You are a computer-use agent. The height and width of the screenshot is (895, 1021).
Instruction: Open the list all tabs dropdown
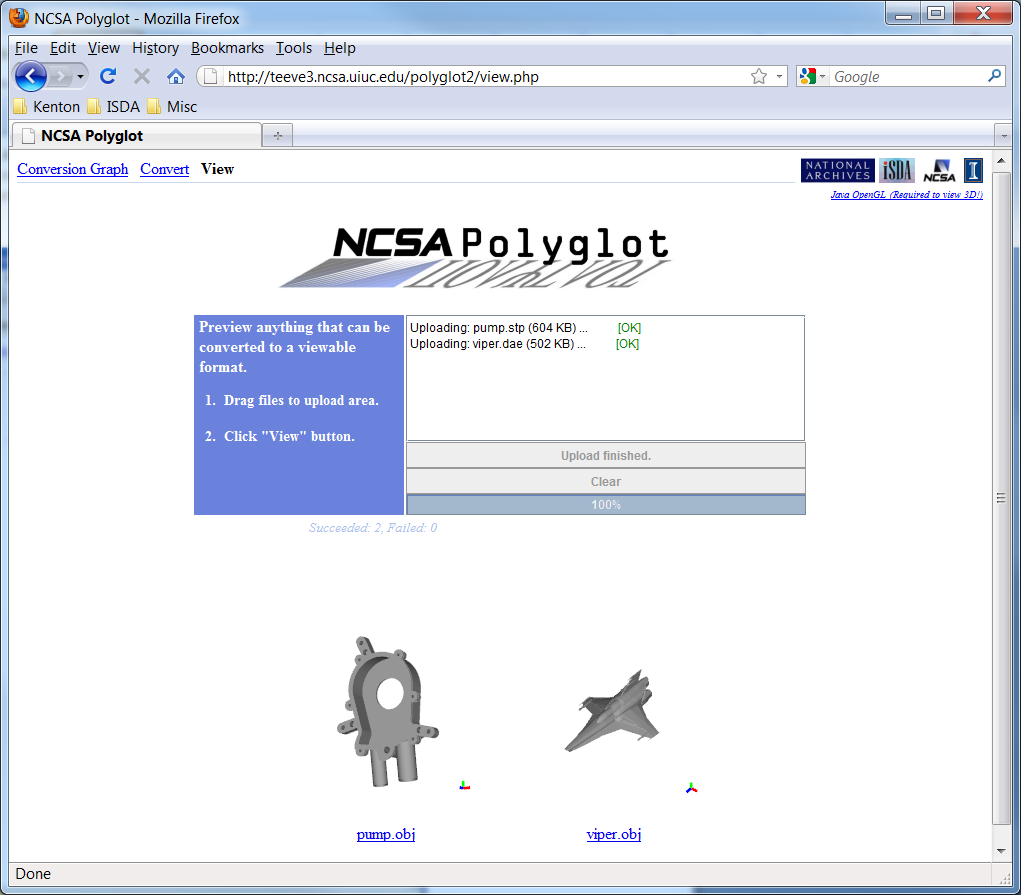point(1004,136)
